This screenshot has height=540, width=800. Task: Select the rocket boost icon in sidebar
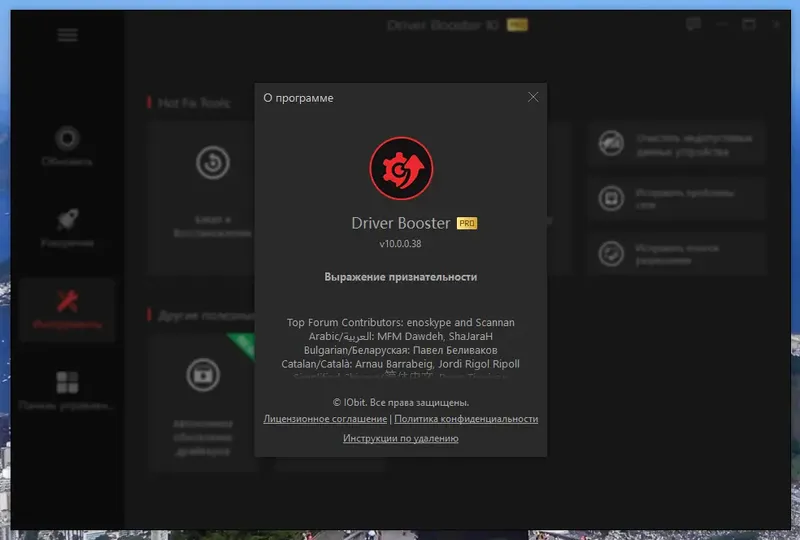[67, 219]
